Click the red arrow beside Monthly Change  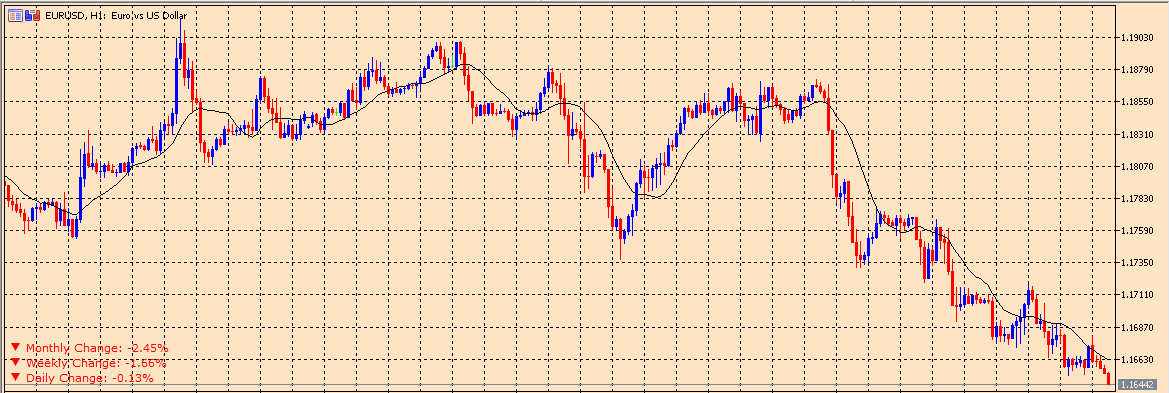[x=16, y=348]
